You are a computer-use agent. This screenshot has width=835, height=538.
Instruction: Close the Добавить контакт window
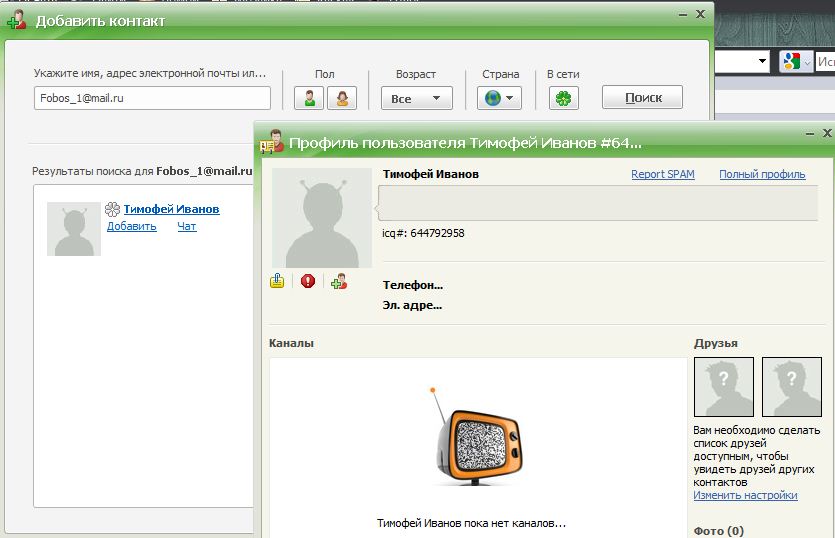point(700,14)
